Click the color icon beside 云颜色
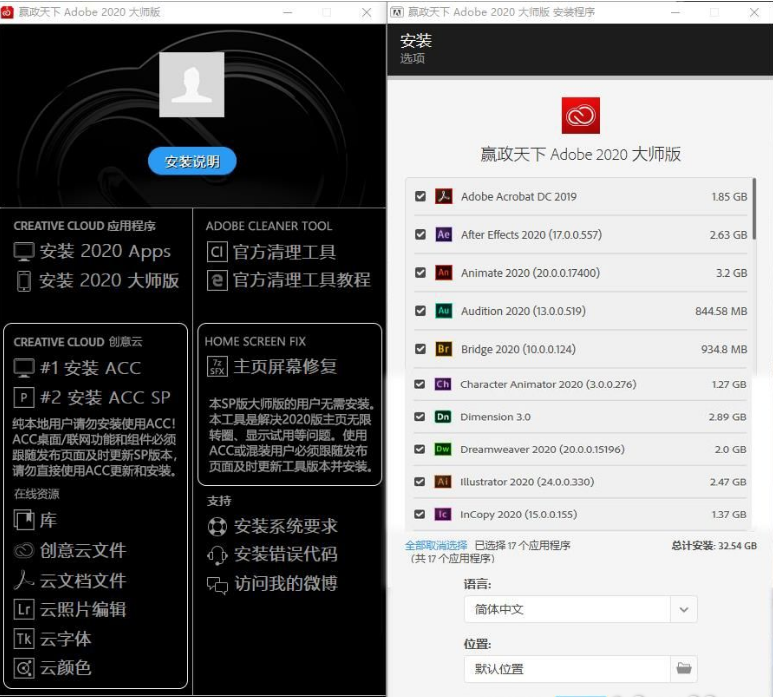This screenshot has height=697, width=773. click(24, 668)
